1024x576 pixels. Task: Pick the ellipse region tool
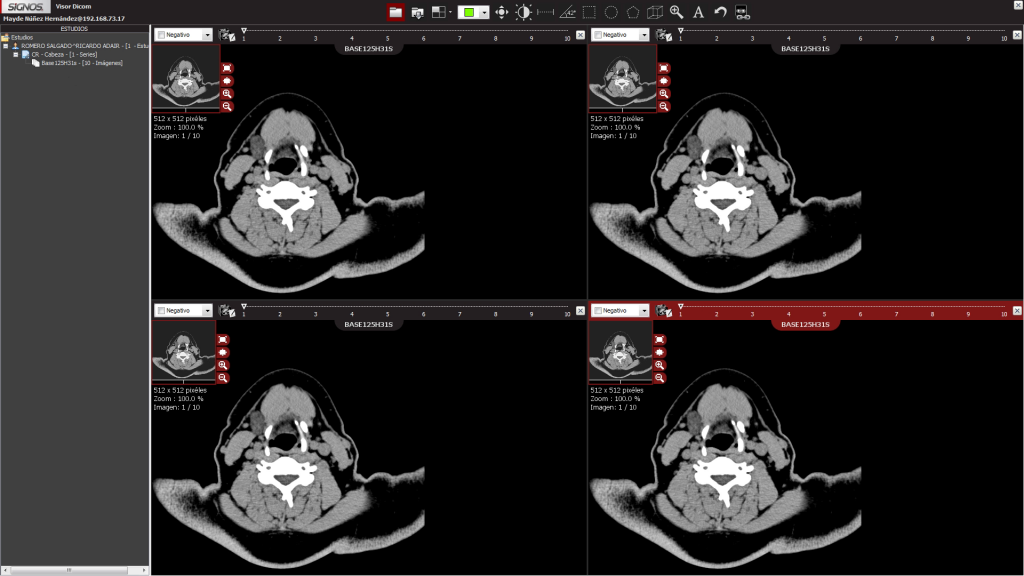tap(611, 12)
